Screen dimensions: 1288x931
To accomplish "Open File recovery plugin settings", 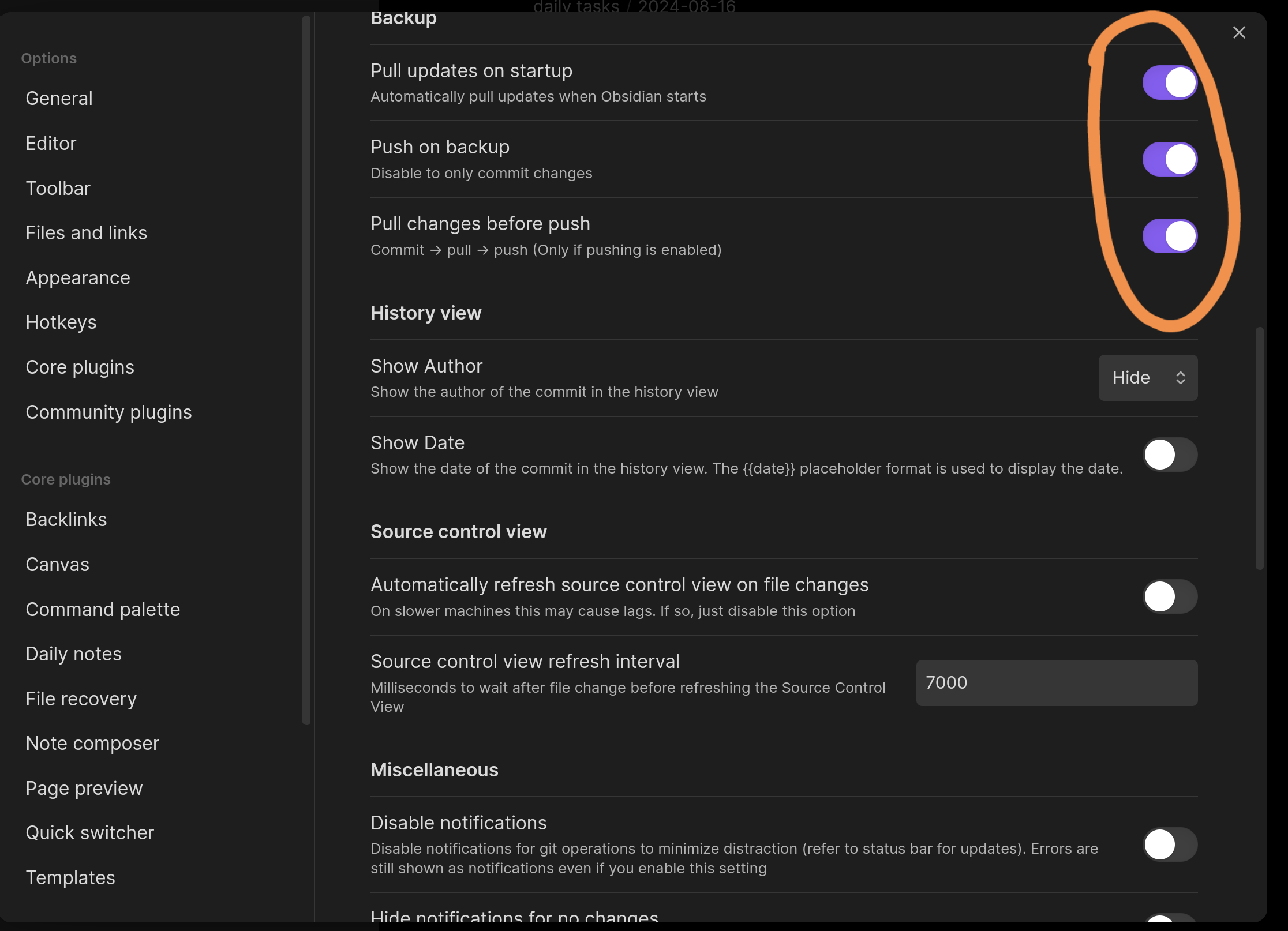I will 81,699.
